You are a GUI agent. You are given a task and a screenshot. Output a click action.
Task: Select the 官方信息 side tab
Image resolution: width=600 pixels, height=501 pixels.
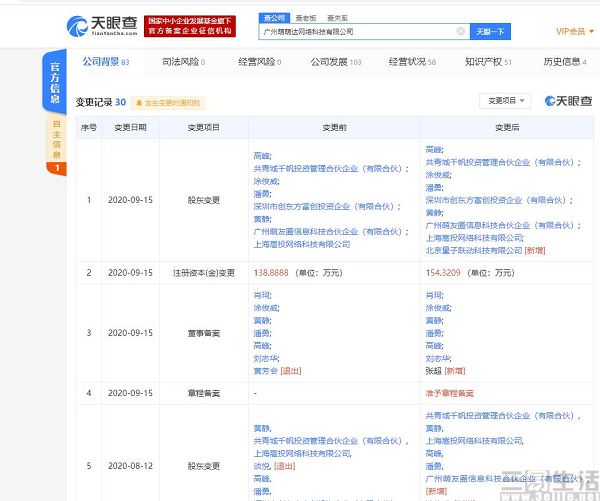pyautogui.click(x=55, y=83)
